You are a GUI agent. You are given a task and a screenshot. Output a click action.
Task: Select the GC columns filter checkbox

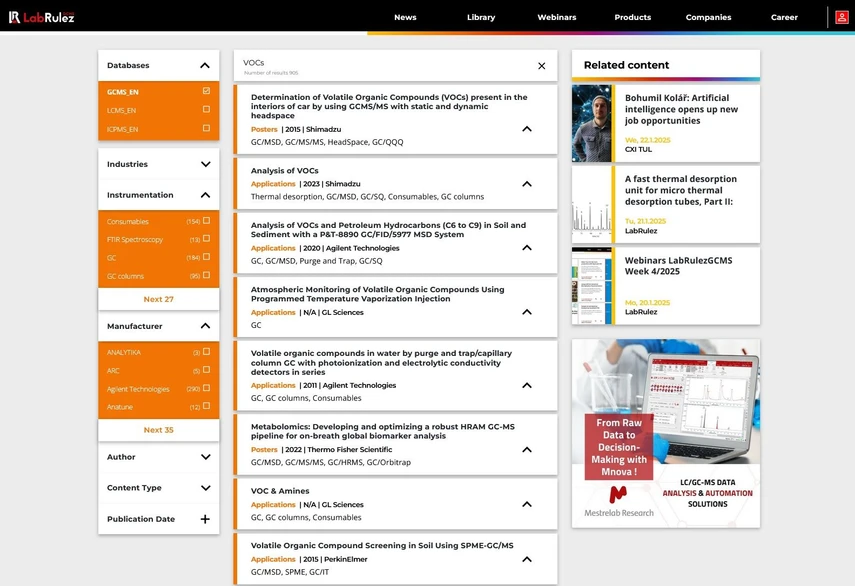coord(206,275)
